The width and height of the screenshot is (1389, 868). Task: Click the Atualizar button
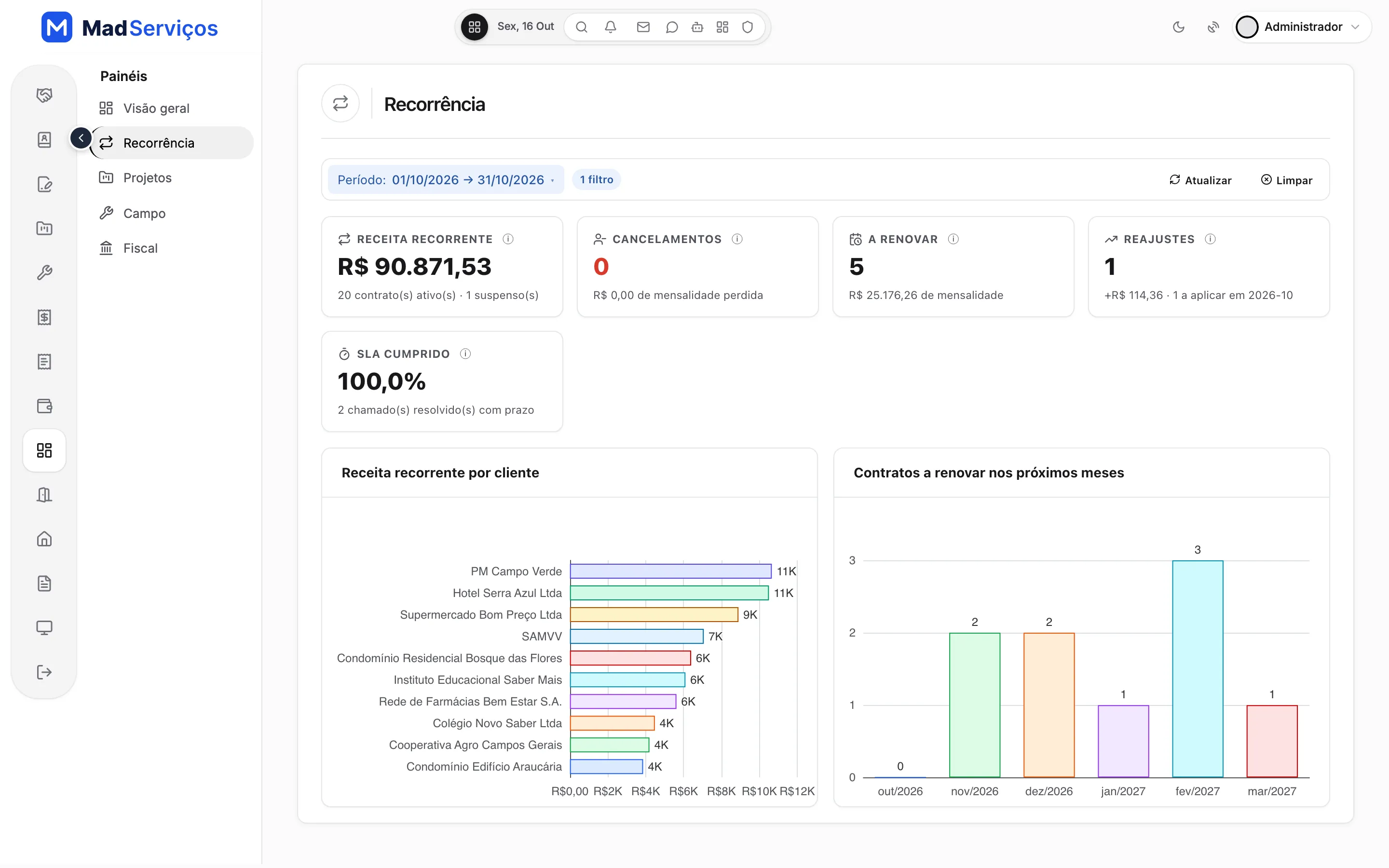(1200, 180)
